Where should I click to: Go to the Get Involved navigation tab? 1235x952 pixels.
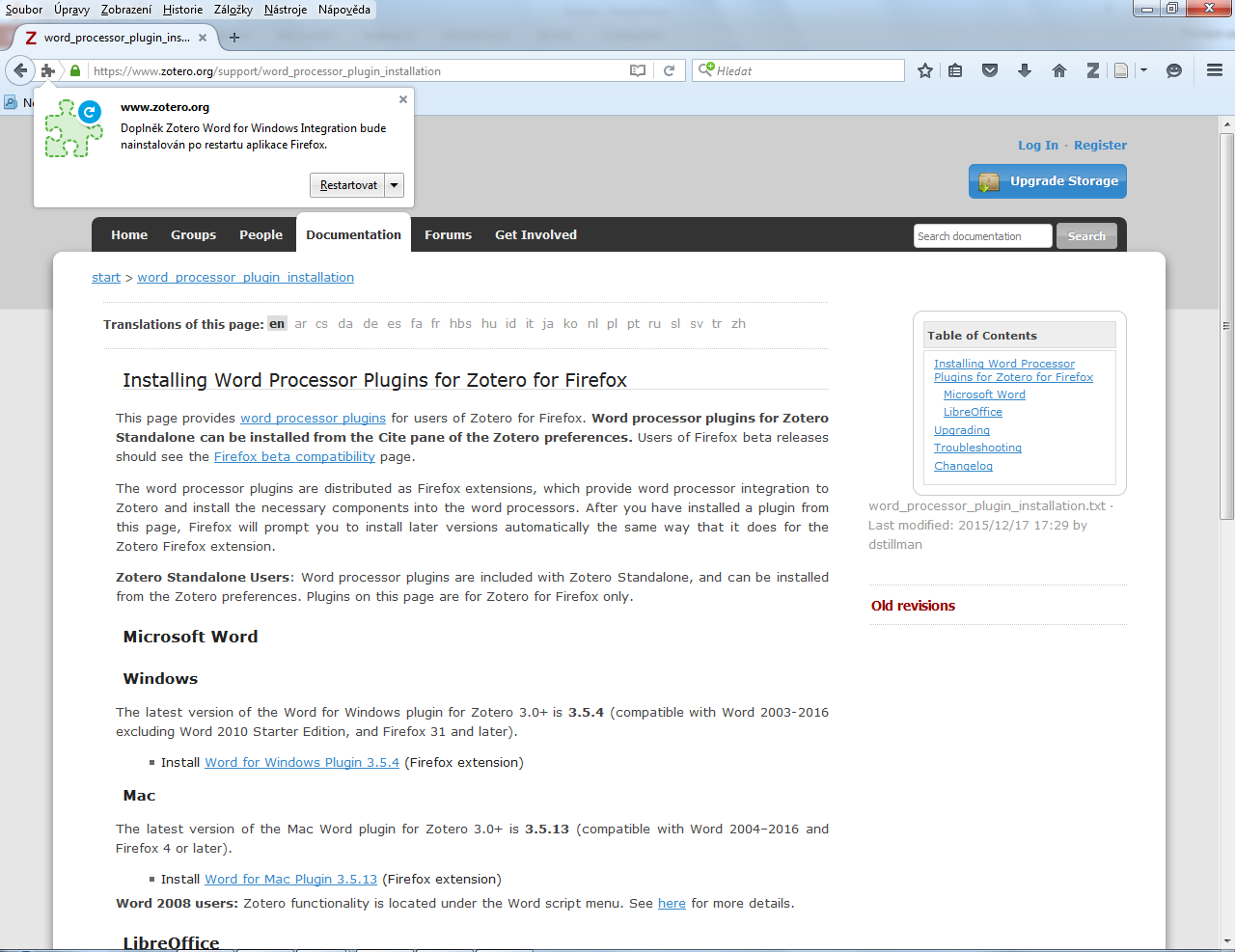pos(535,234)
